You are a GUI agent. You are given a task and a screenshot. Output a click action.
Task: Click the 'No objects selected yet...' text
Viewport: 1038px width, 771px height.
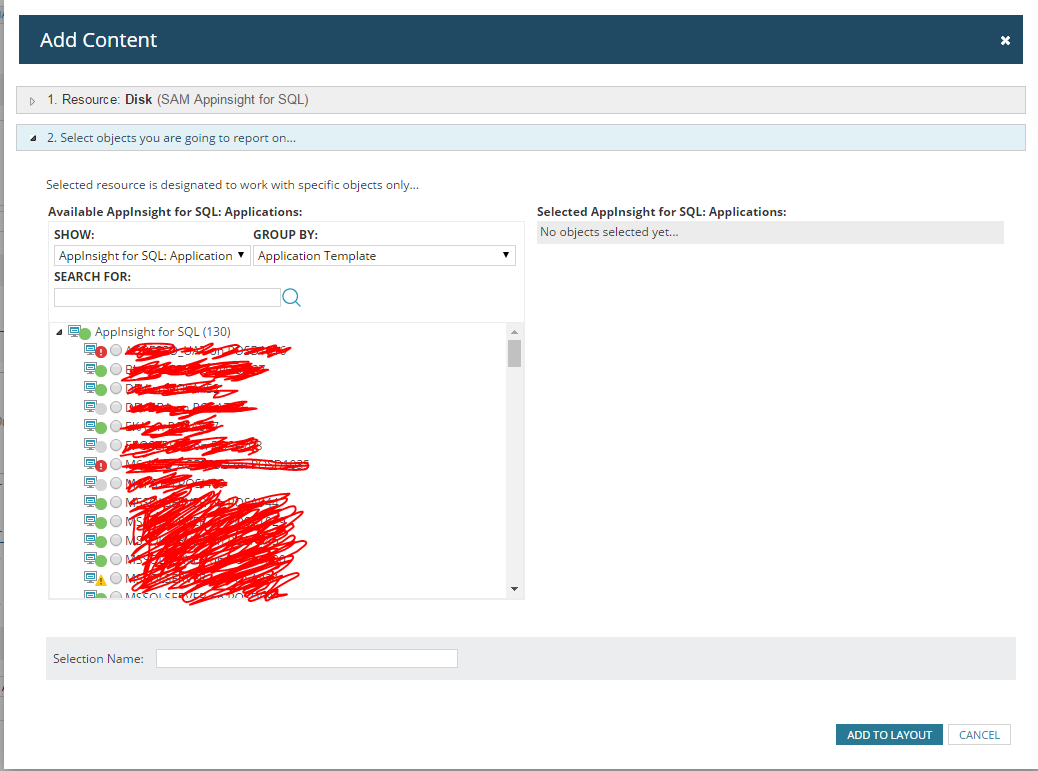(x=609, y=232)
